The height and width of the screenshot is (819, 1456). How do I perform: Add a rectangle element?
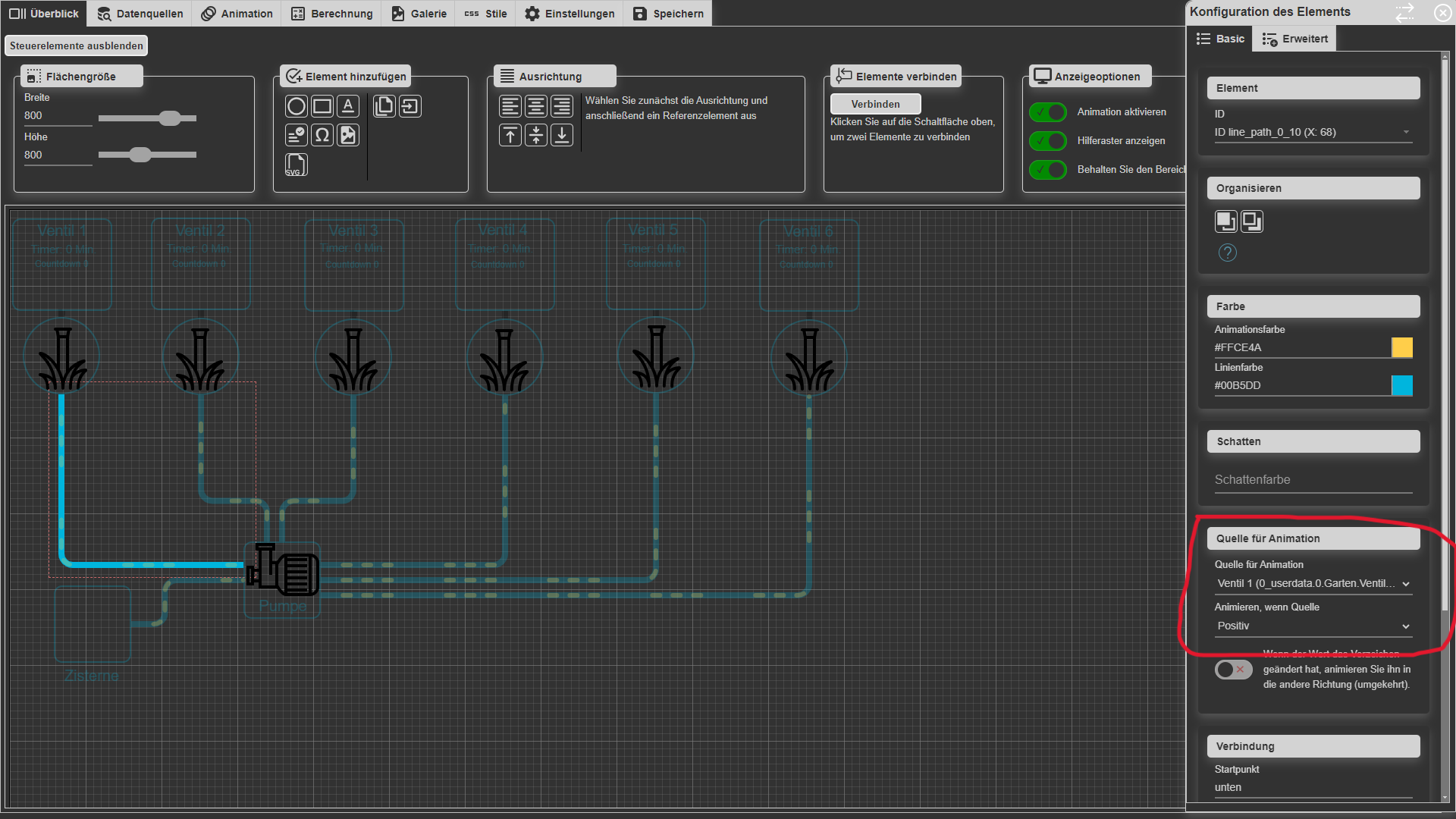[322, 106]
